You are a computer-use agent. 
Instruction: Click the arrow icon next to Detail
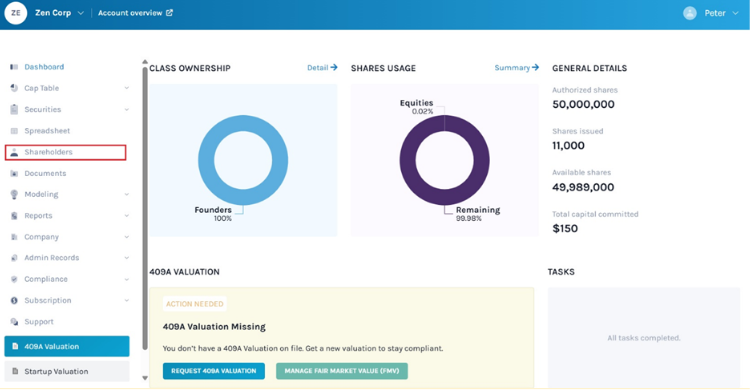tap(334, 68)
